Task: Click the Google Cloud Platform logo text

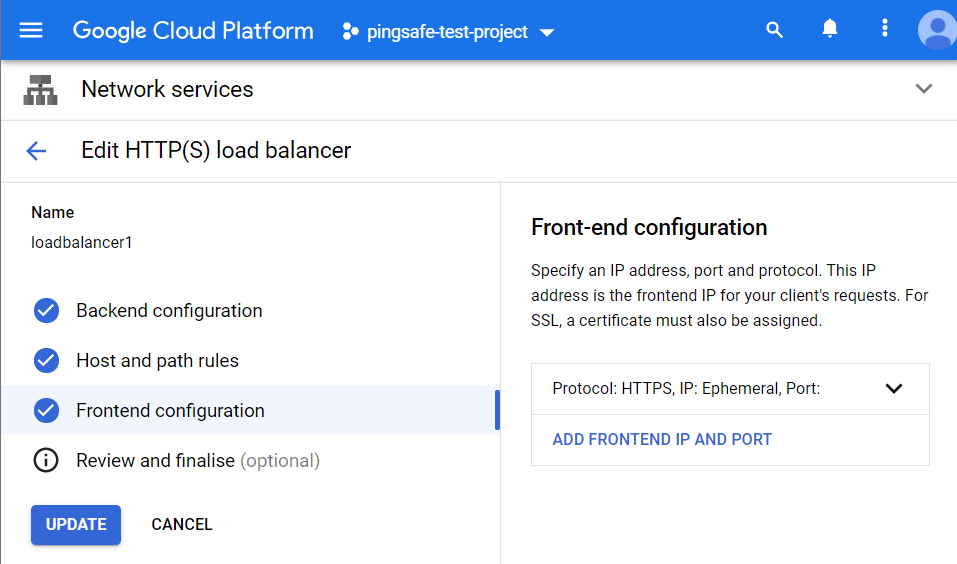Action: pos(193,31)
